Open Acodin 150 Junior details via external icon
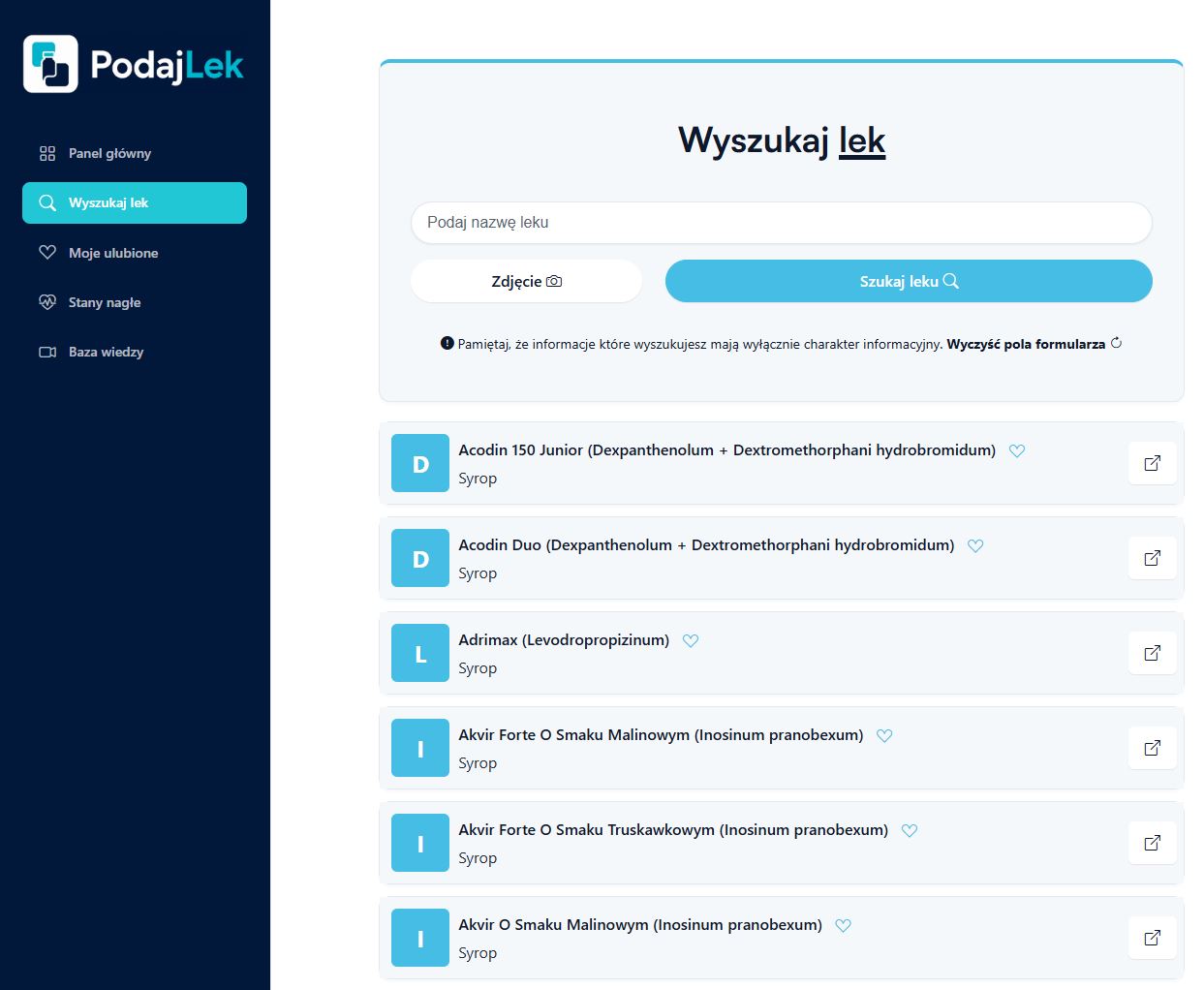This screenshot has height=990, width=1204. 1153,463
